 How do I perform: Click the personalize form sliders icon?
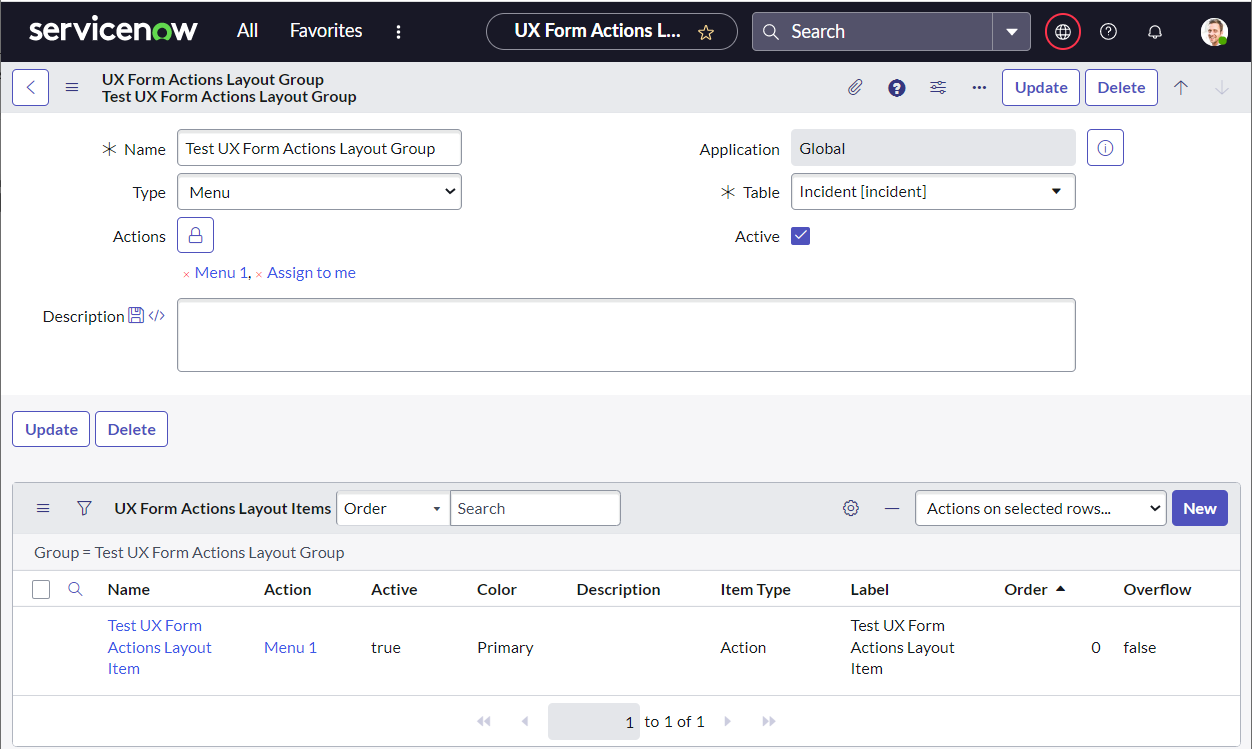(938, 87)
